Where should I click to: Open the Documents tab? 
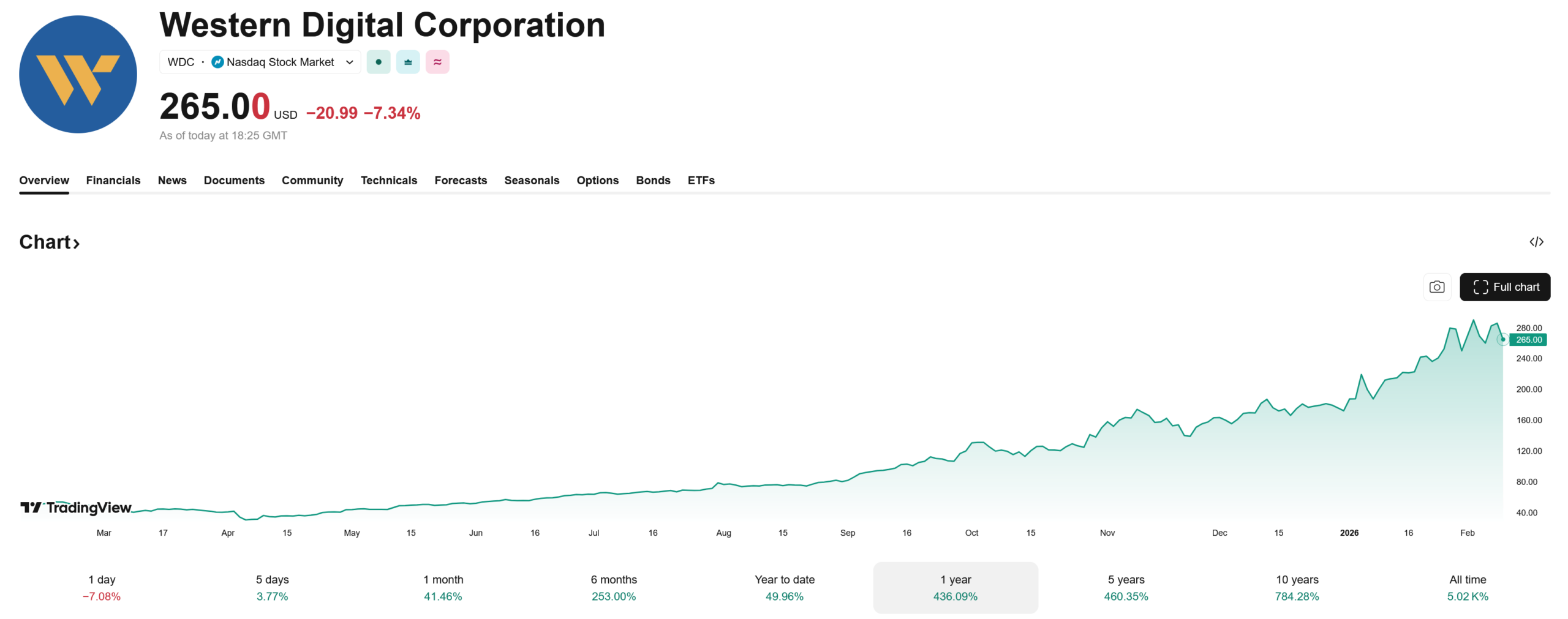[x=234, y=180]
